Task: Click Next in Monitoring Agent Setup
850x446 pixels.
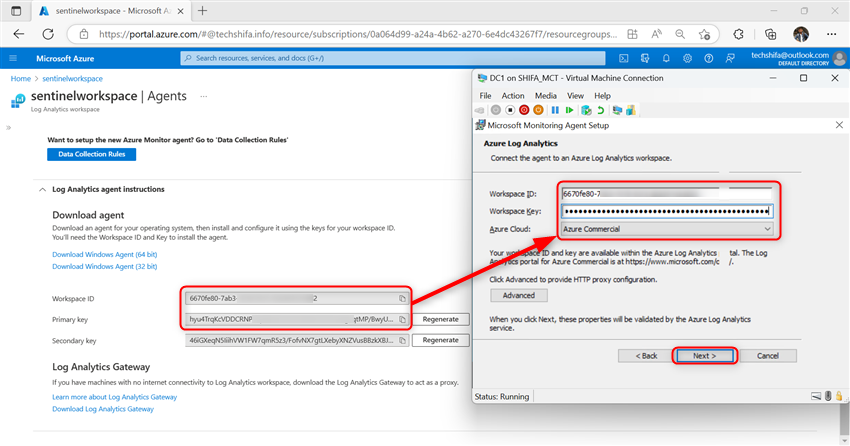Action: (704, 356)
